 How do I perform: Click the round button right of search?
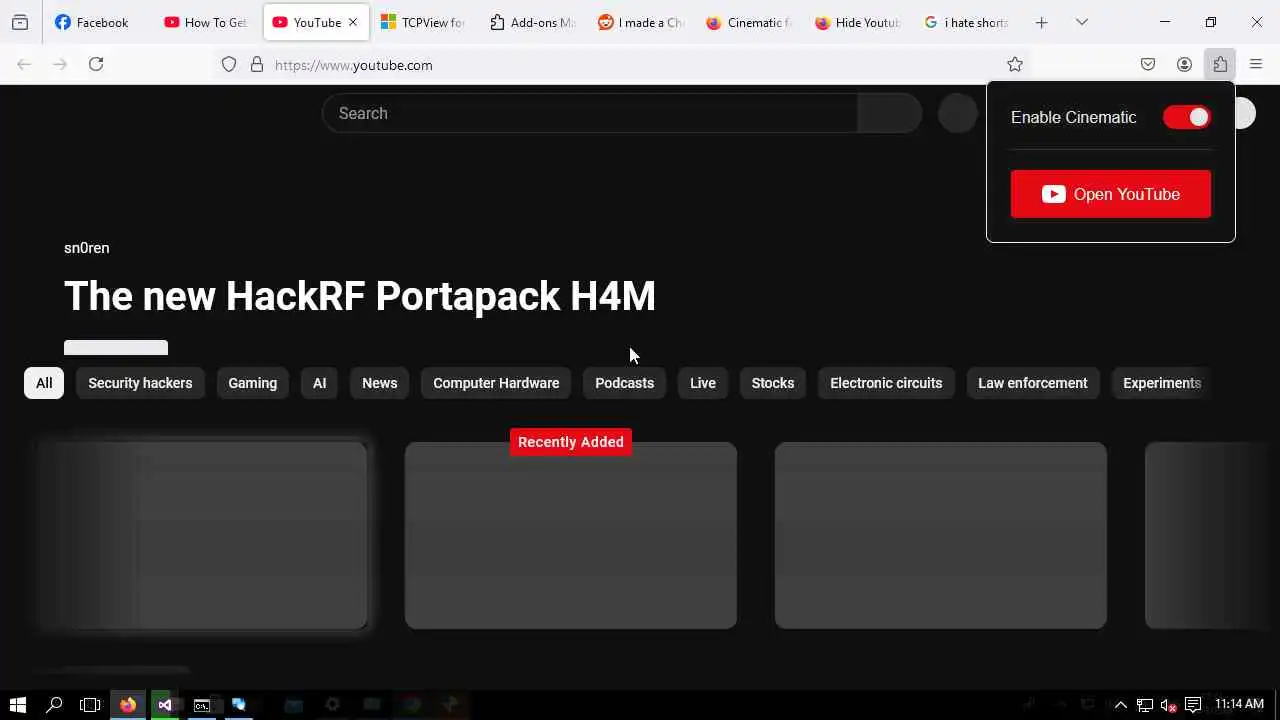(957, 113)
